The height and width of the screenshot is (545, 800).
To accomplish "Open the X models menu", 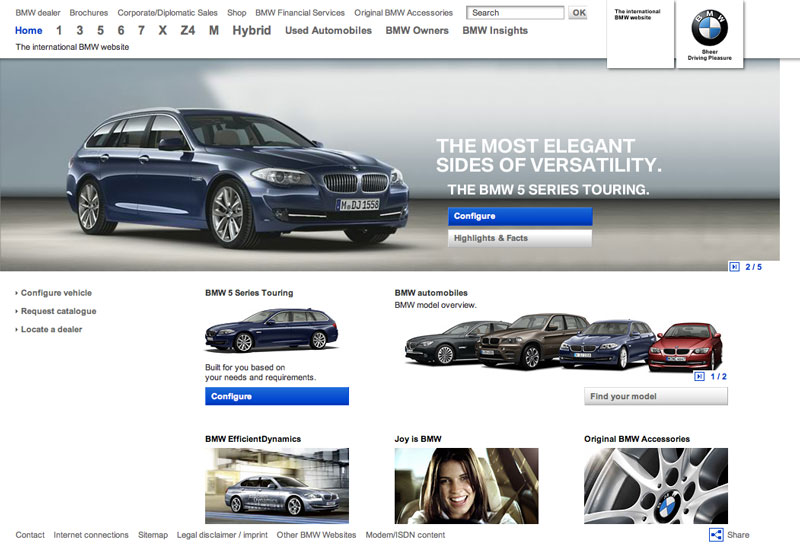I will [162, 31].
